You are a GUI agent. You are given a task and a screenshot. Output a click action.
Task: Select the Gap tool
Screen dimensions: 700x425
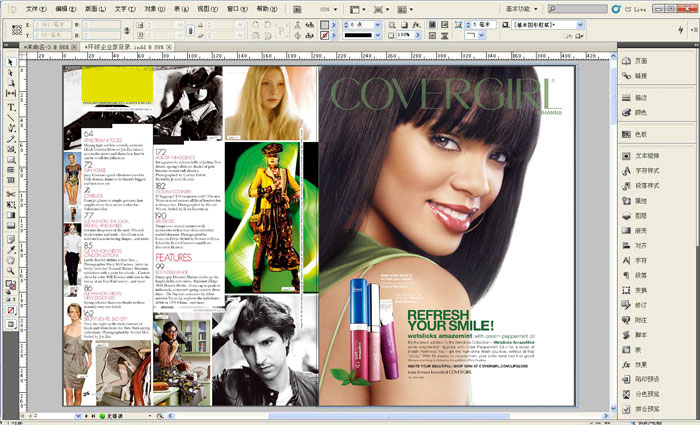(10, 93)
